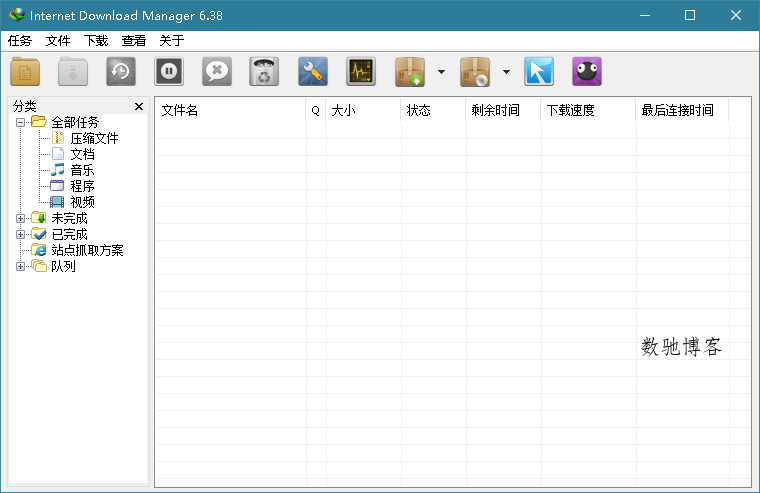Click the clock-arrow toolbar icon

(x=121, y=72)
